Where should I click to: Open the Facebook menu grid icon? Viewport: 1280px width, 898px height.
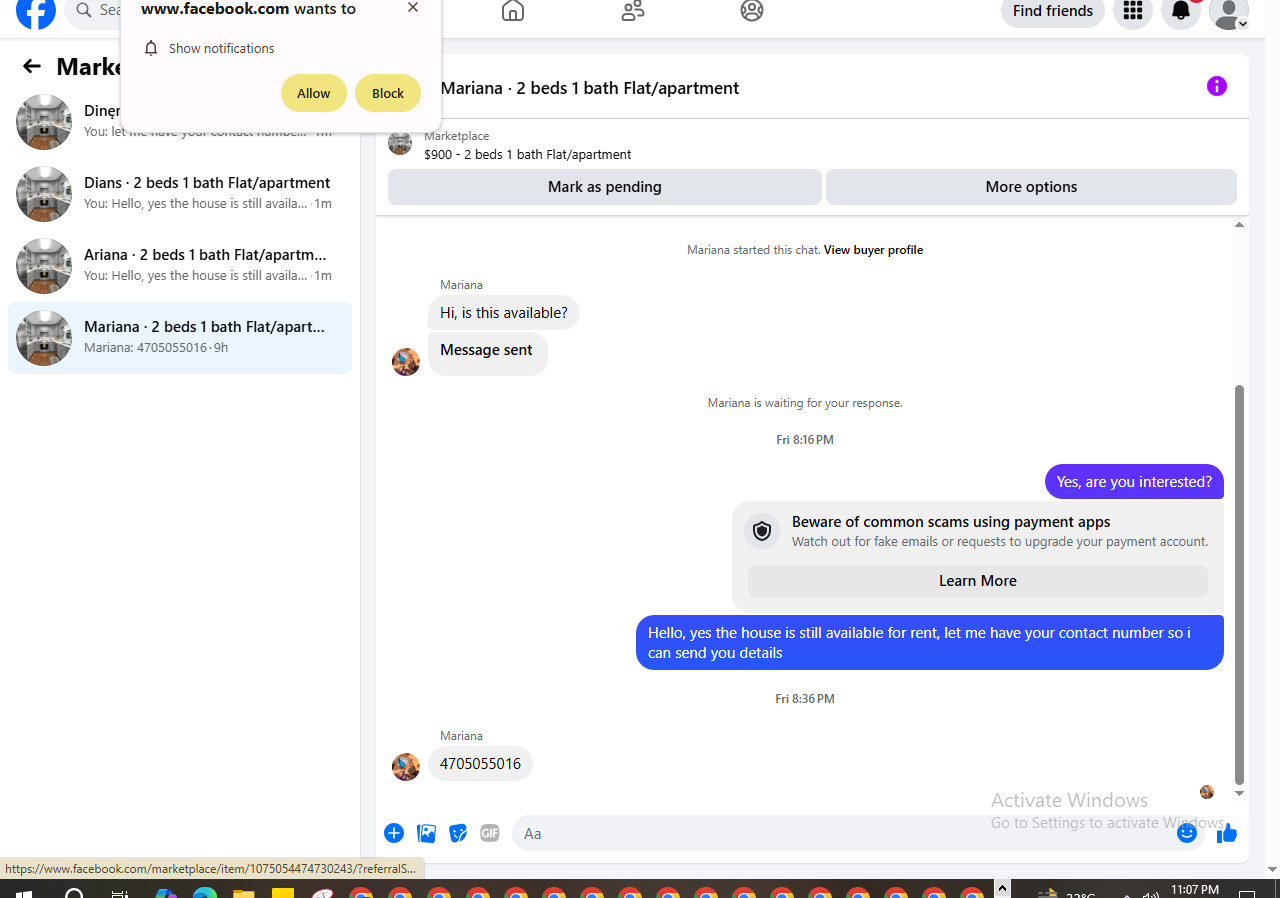(x=1133, y=11)
